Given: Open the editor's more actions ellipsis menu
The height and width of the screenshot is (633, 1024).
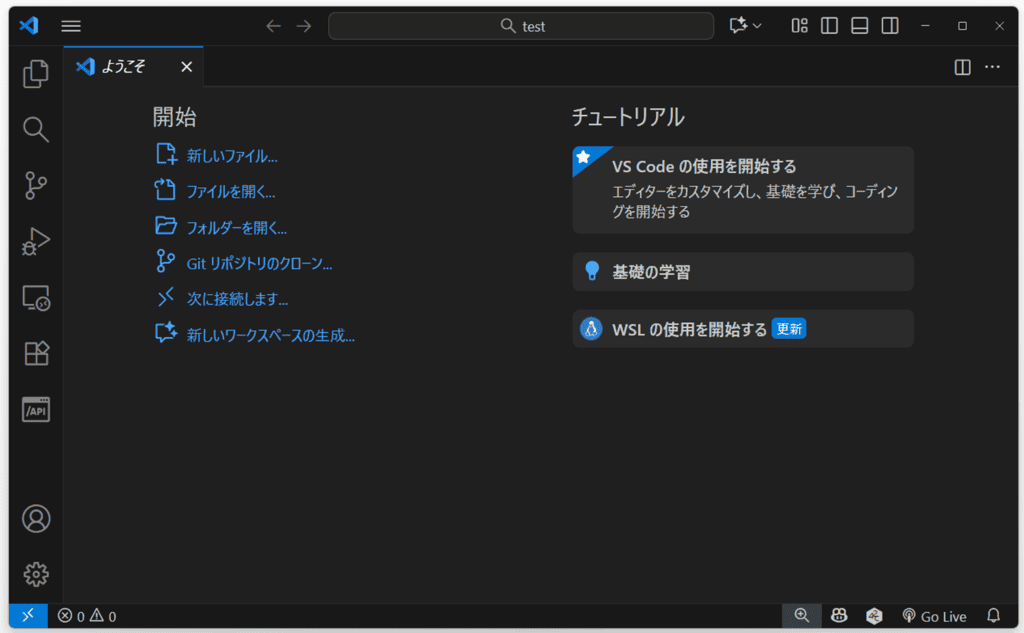Looking at the screenshot, I should pyautogui.click(x=992, y=67).
